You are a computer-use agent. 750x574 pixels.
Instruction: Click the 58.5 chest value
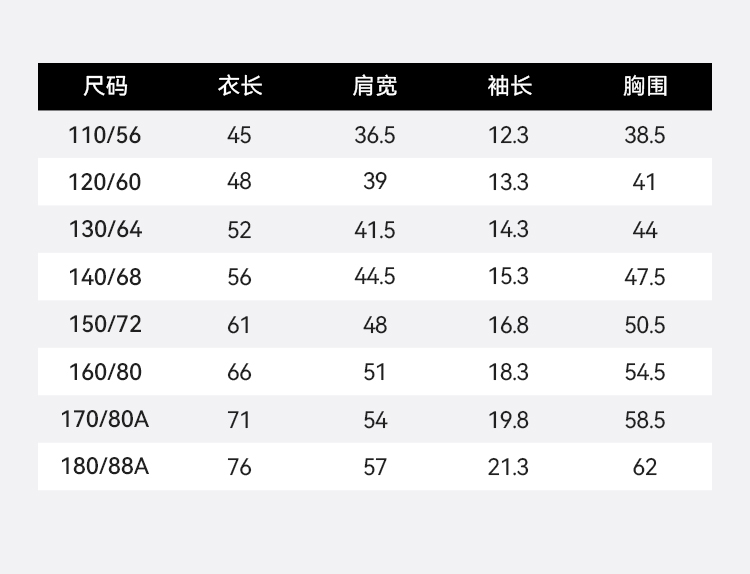[645, 420]
